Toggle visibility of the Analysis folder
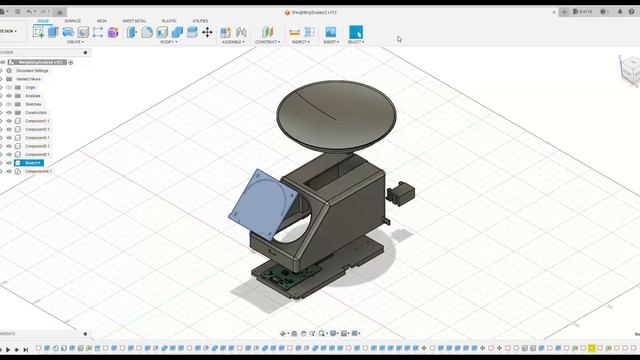The width and height of the screenshot is (640, 360). point(9,96)
